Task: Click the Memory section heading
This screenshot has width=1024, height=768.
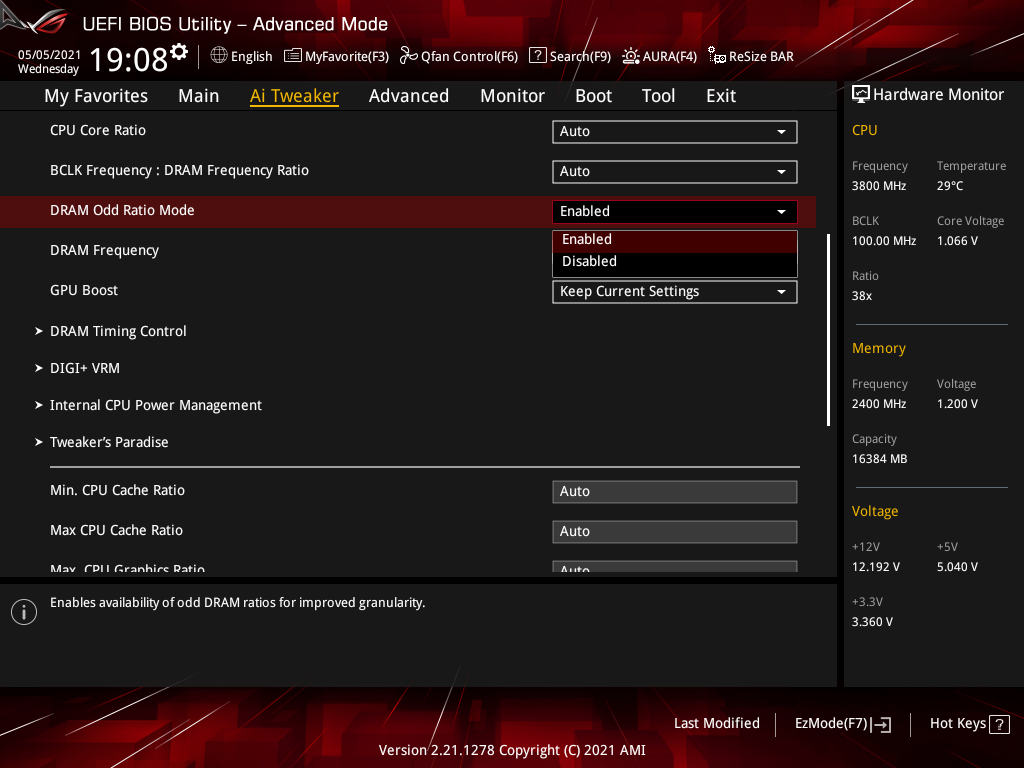Action: pos(878,349)
